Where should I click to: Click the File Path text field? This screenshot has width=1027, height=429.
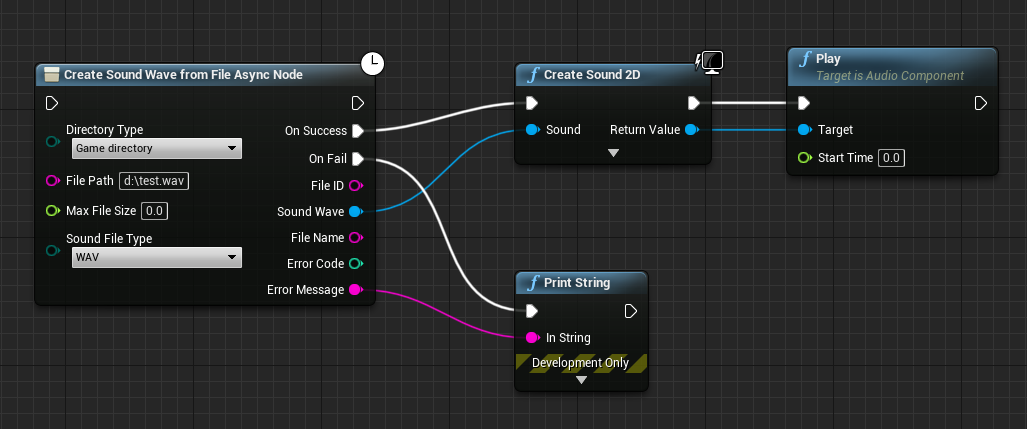tap(154, 181)
